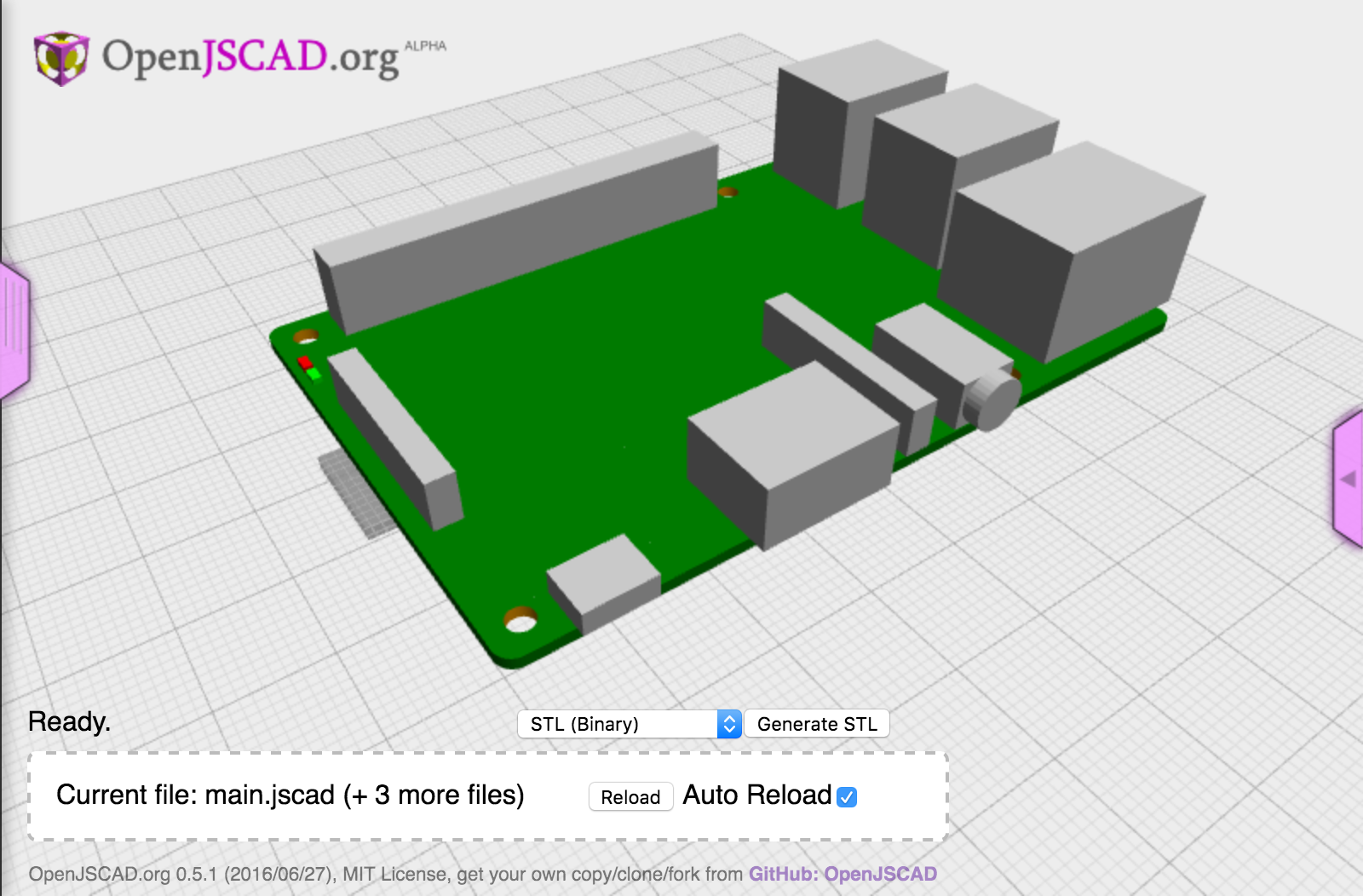
Task: Click the 'Ready.' status text
Action: pyautogui.click(x=69, y=721)
